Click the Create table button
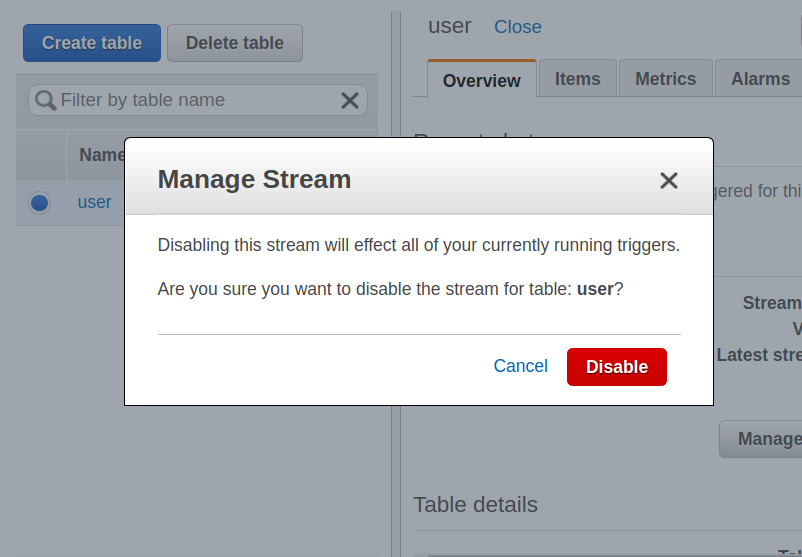Screen dimensions: 802x557 92,43
